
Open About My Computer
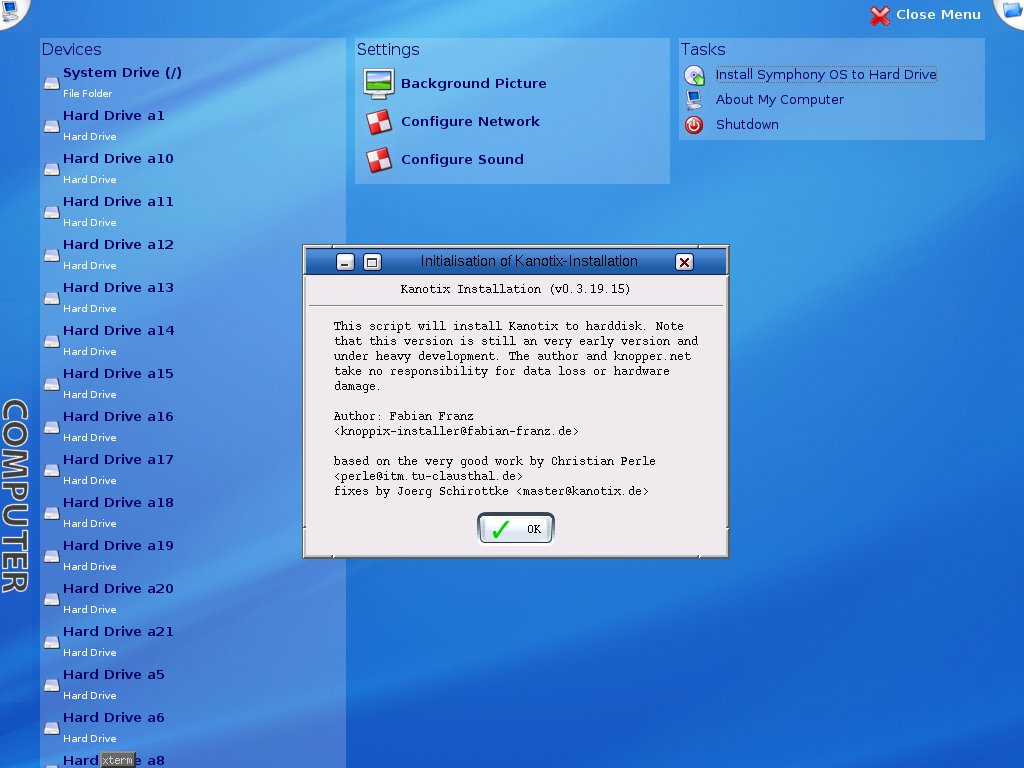780,99
